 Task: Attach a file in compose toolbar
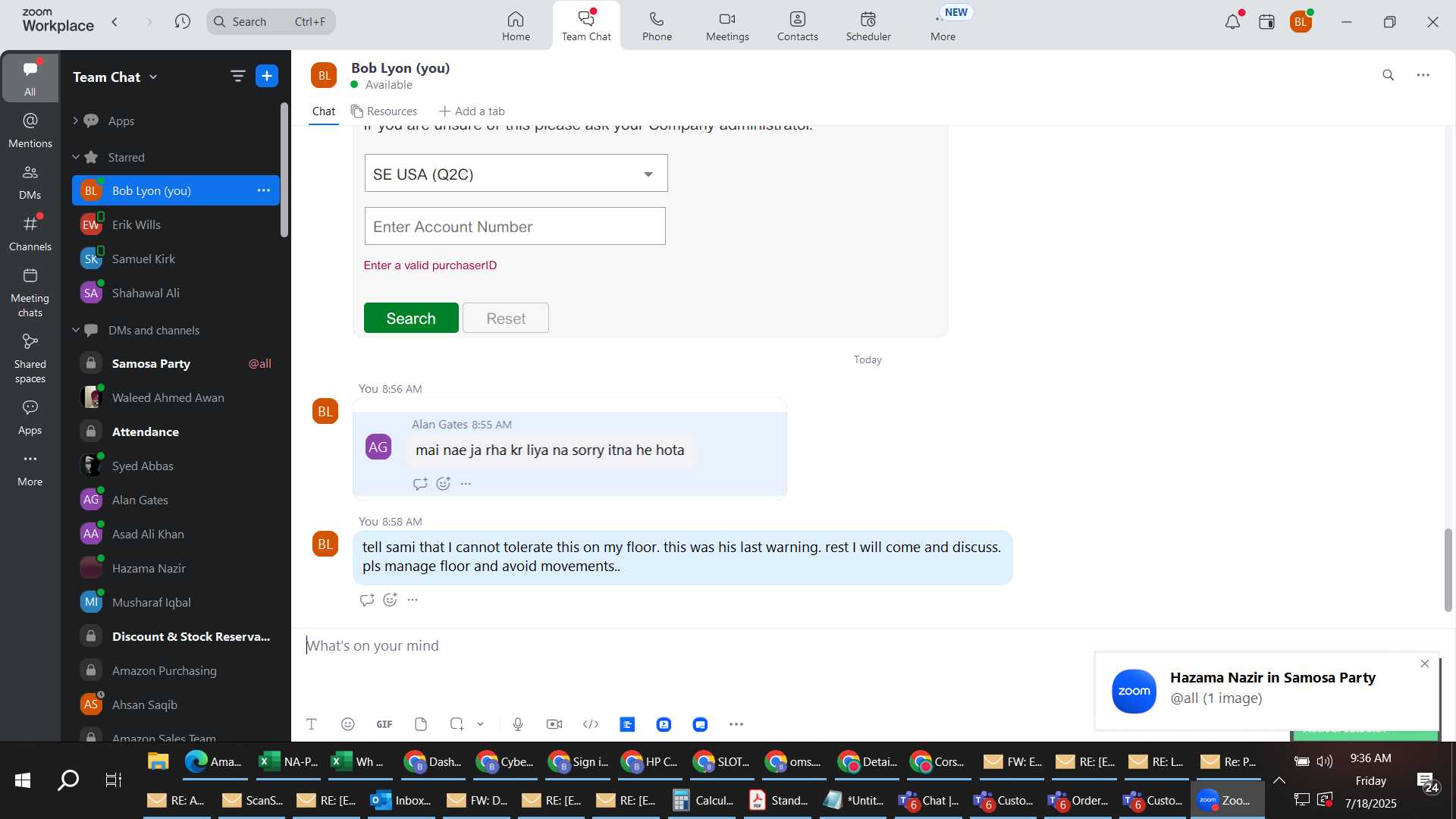pyautogui.click(x=421, y=724)
